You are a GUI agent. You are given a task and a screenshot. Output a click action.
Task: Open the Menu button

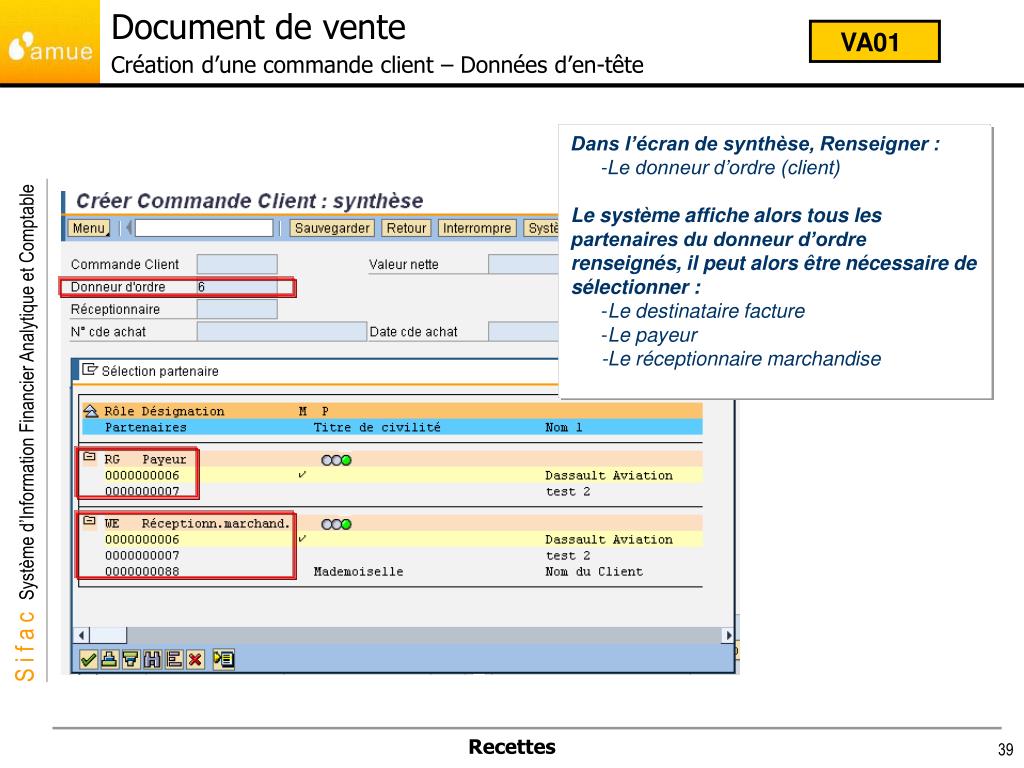tap(89, 228)
